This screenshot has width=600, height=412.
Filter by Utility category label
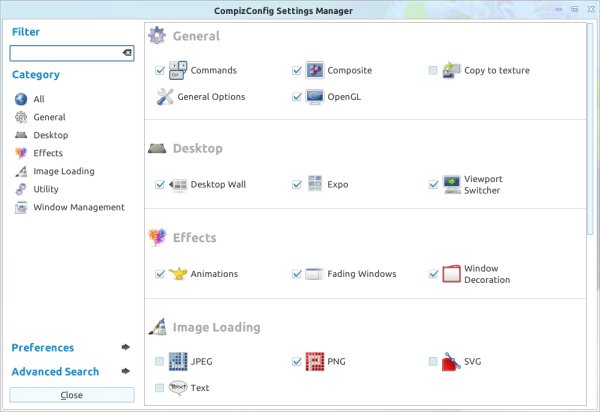[46, 189]
